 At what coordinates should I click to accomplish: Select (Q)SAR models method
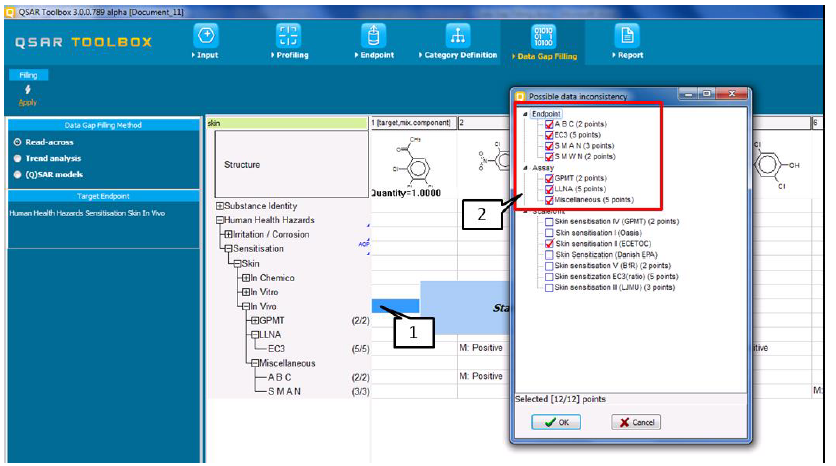(17, 174)
